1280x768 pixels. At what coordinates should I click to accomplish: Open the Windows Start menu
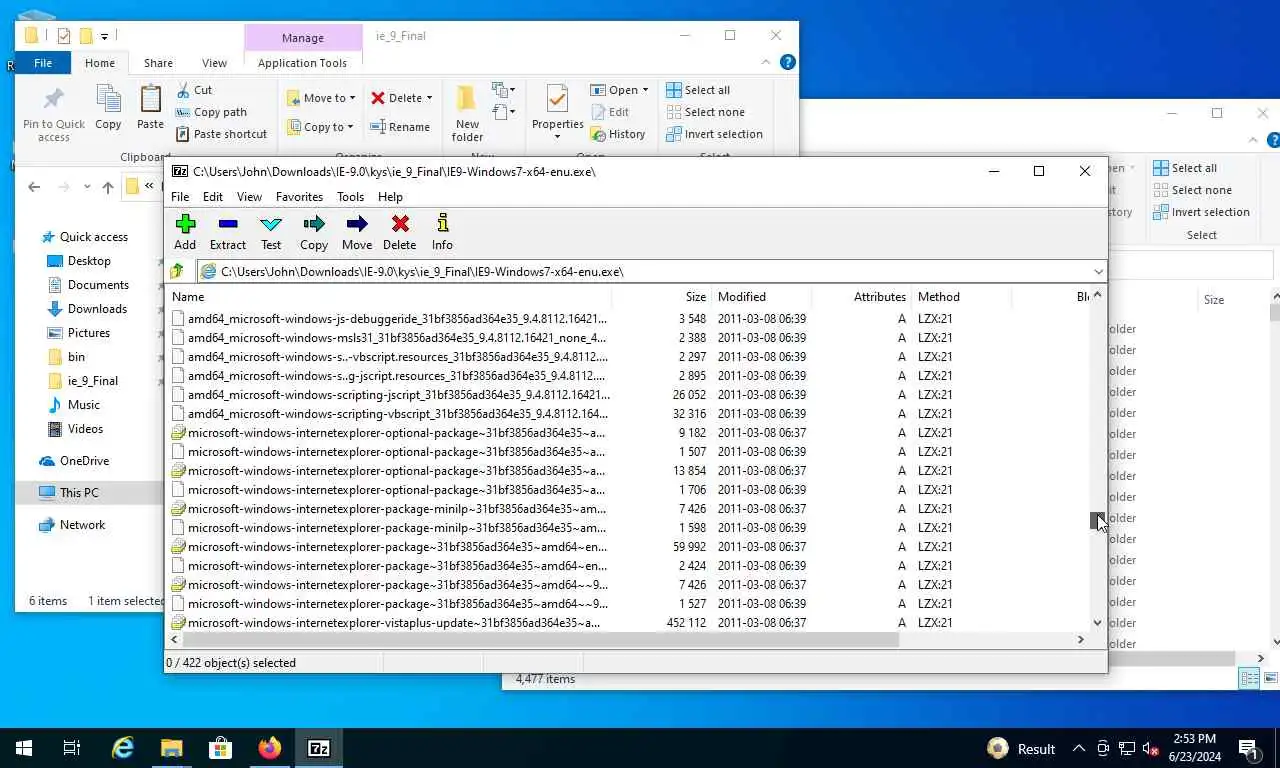click(24, 748)
